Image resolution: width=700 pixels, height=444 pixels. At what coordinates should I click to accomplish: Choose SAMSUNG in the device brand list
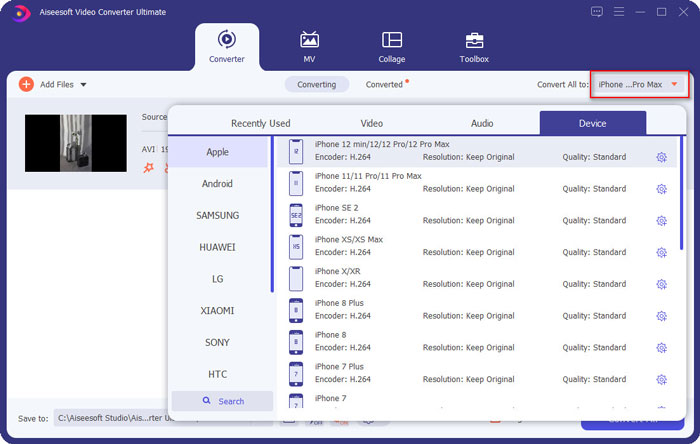pyautogui.click(x=217, y=215)
